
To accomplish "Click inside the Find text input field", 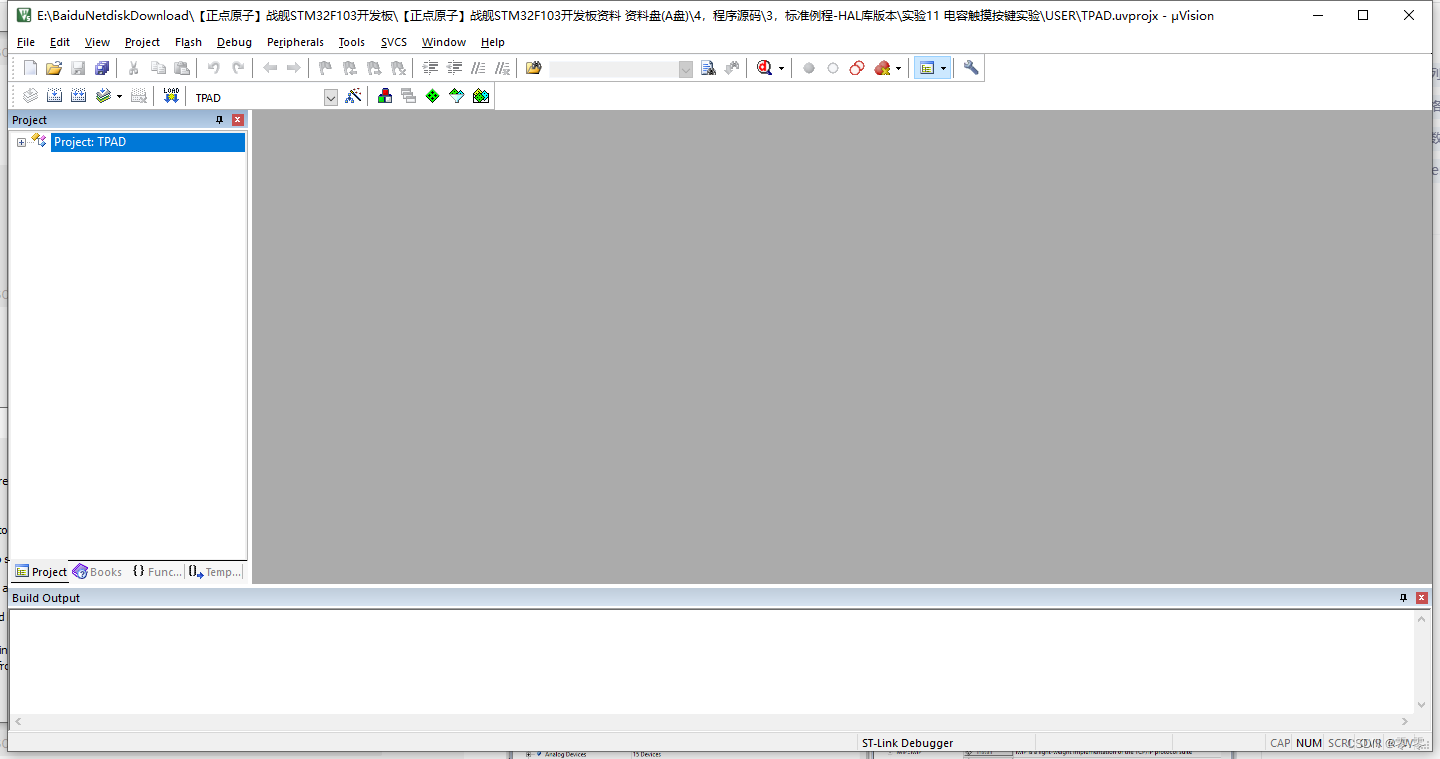I will (613, 69).
